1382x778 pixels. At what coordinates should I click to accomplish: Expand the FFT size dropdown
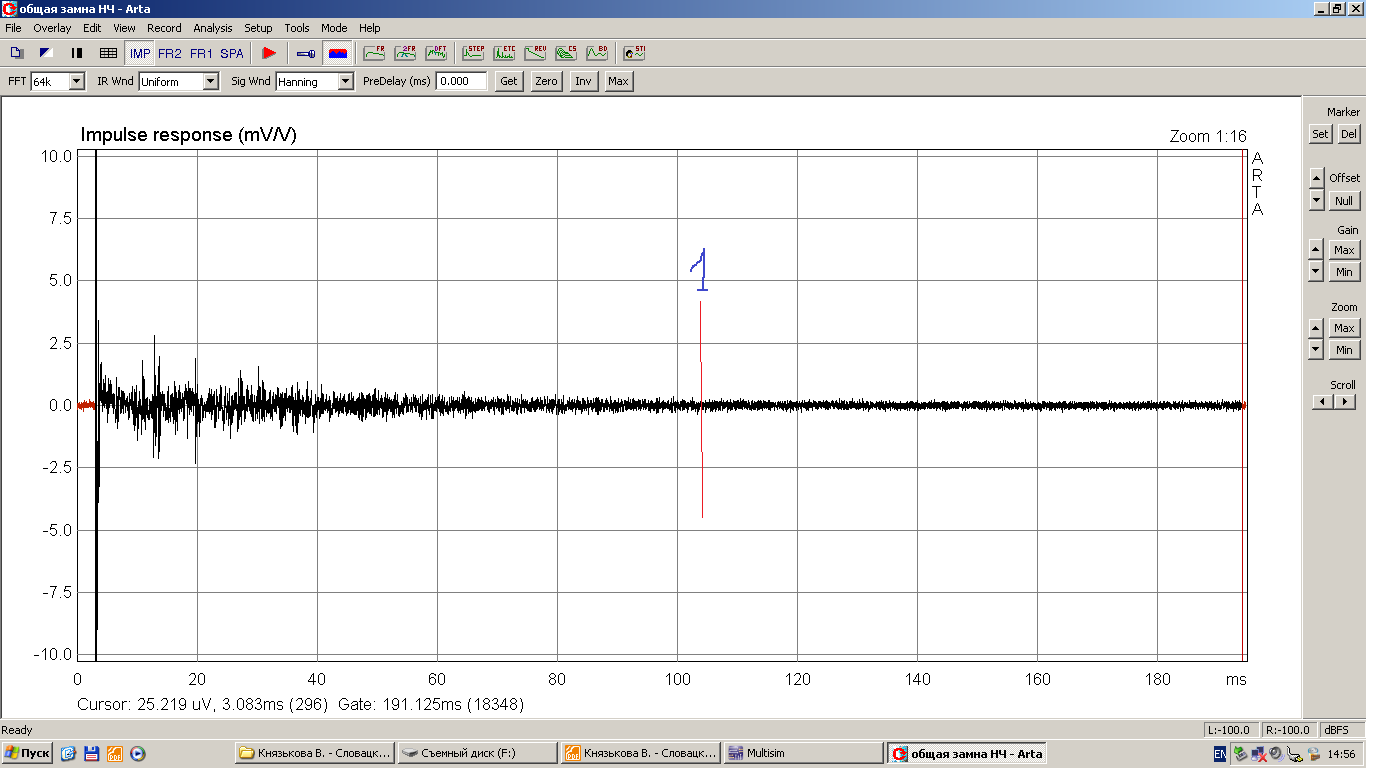coord(77,82)
